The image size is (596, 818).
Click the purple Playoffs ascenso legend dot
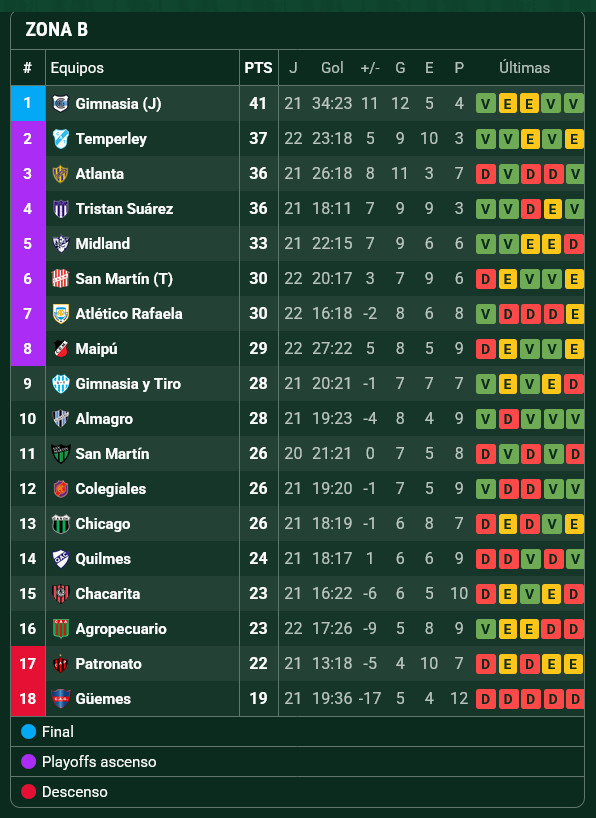[28, 762]
